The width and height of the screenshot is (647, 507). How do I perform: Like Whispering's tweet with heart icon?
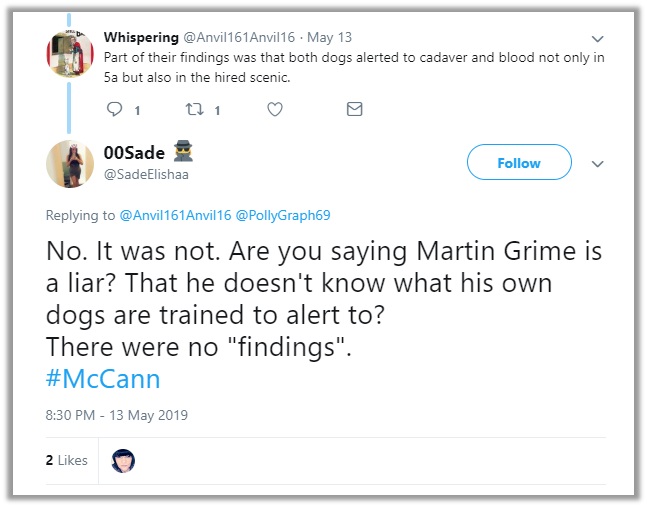point(274,110)
